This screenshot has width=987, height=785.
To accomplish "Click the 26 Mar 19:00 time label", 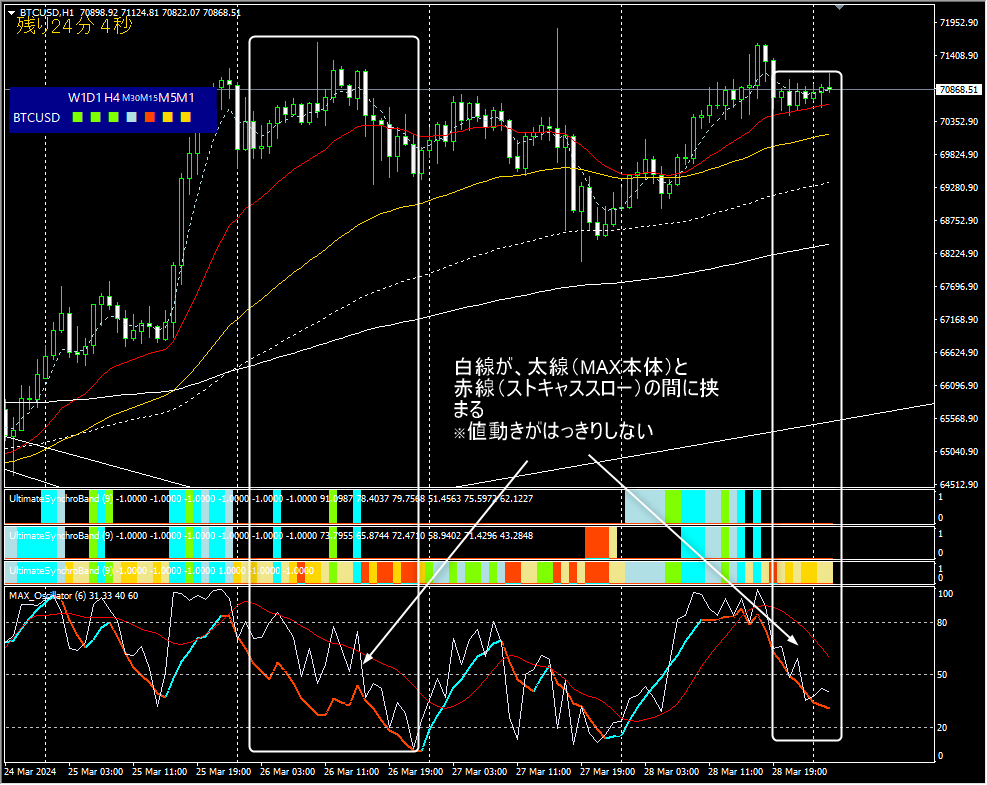I will pos(415,772).
